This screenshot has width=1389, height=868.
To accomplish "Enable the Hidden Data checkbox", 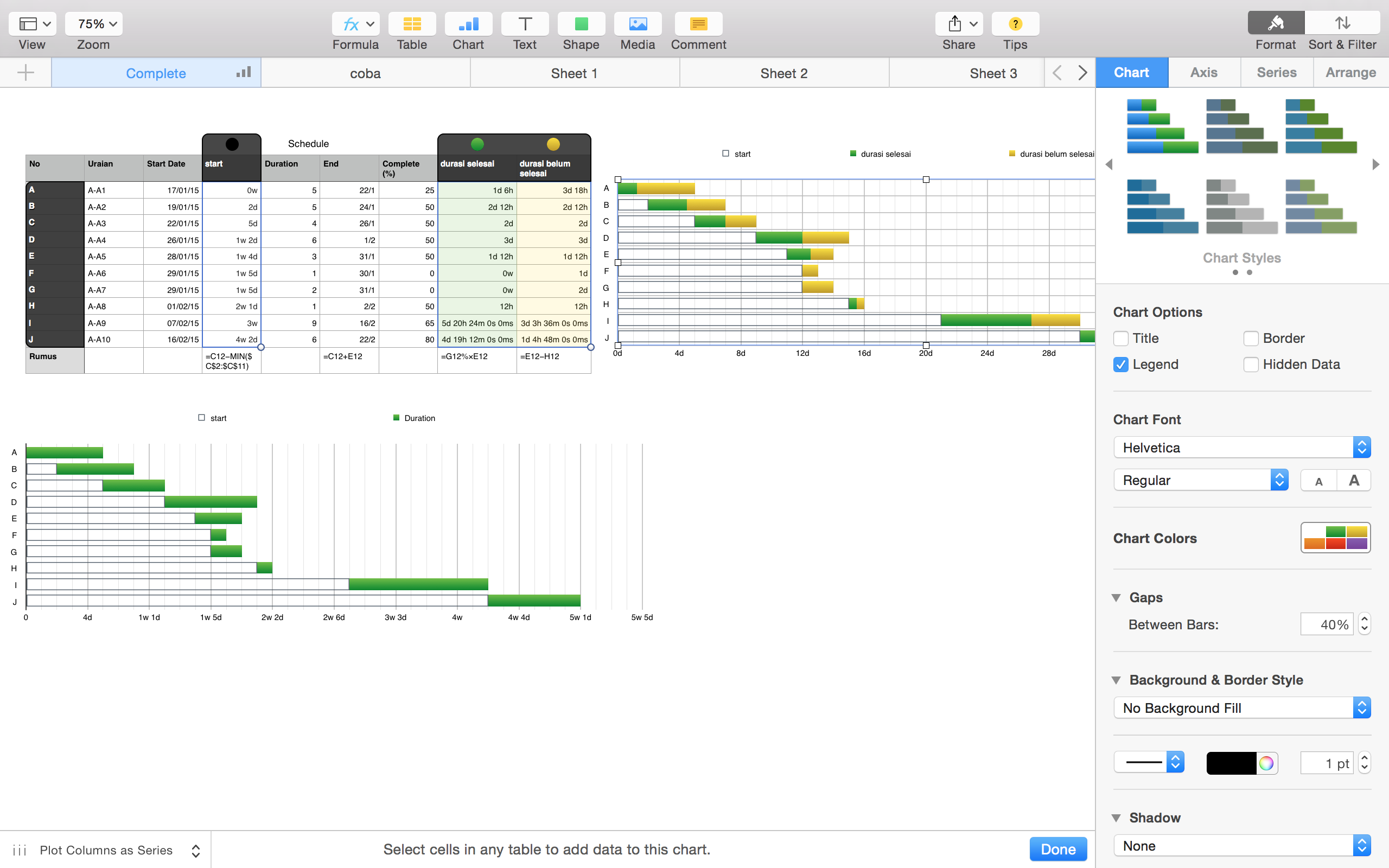I will (1251, 365).
